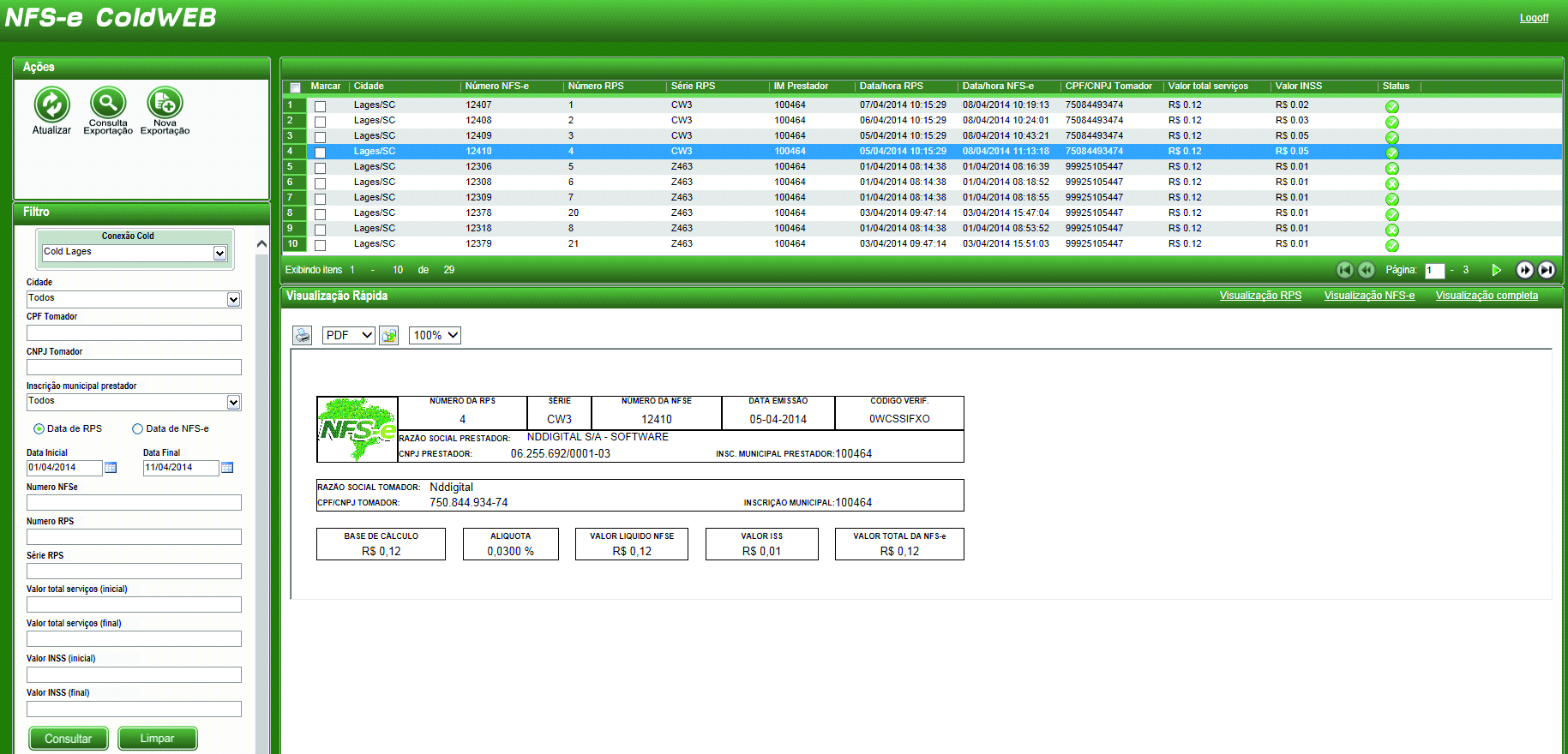Viewport: 1568px width, 754px height.
Task: Switch to Visualização NFS-e view
Action: pyautogui.click(x=1369, y=296)
